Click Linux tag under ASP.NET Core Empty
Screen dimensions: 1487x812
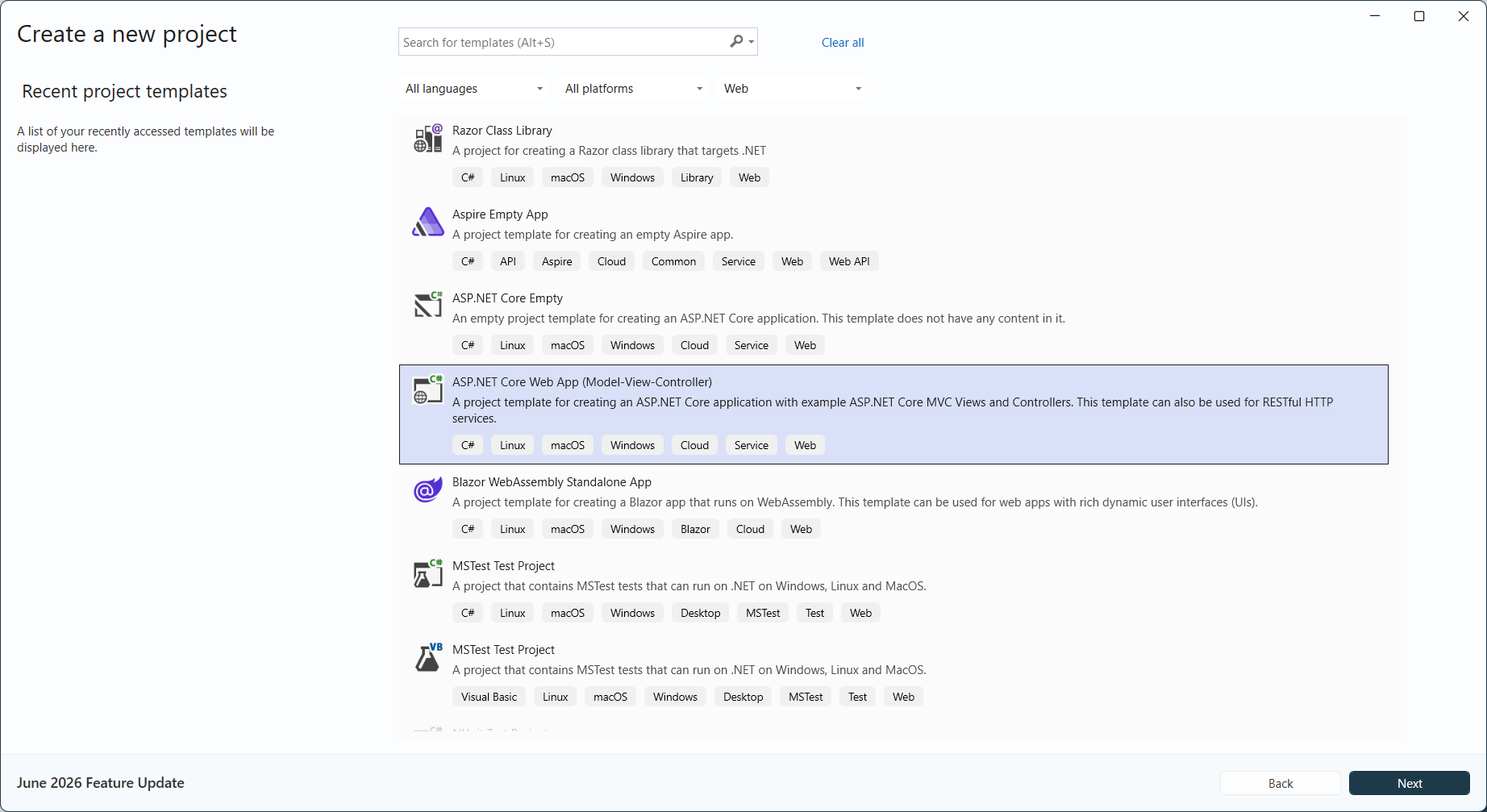coord(513,345)
